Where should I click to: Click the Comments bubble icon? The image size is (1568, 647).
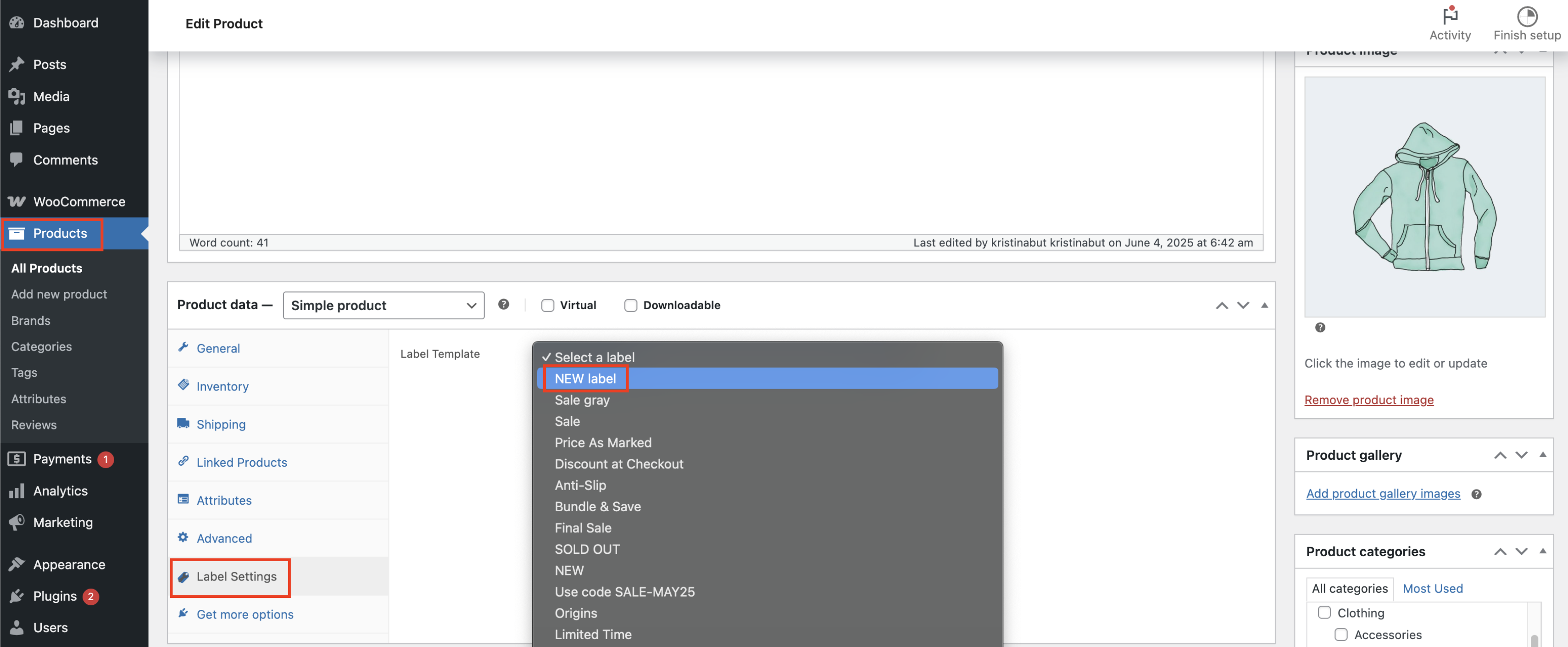tap(17, 160)
